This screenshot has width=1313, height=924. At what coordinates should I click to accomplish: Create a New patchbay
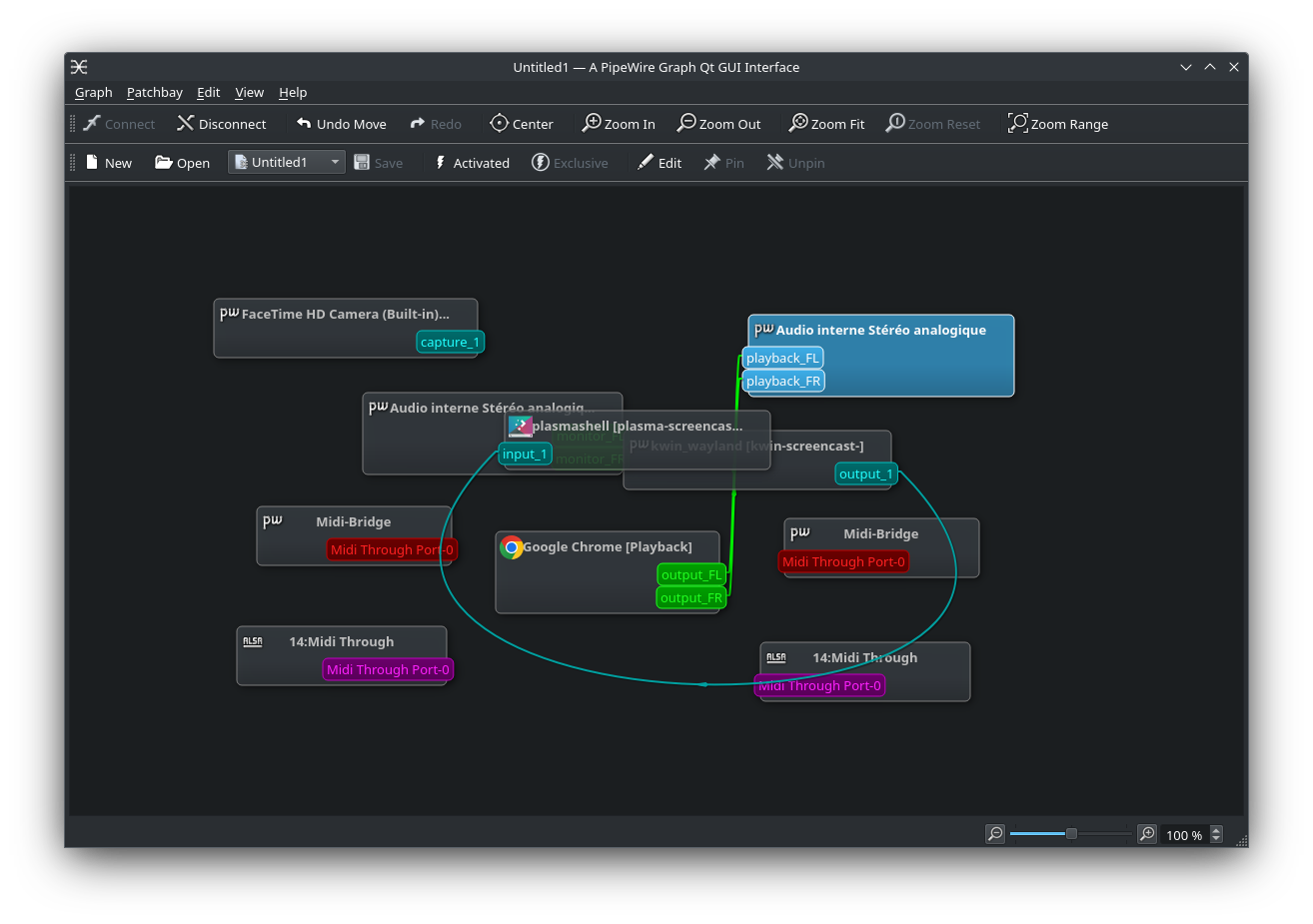point(109,163)
